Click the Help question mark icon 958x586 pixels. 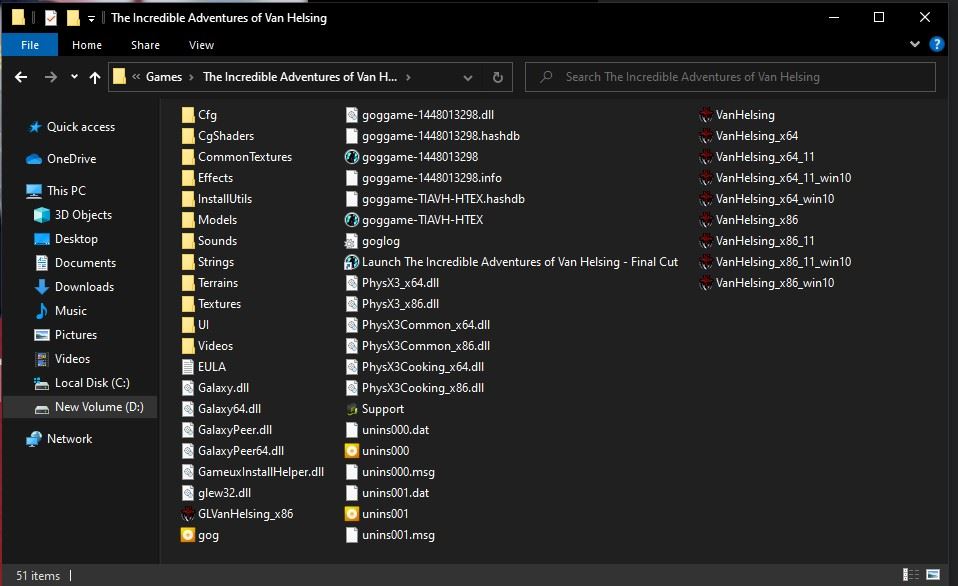[x=937, y=45]
